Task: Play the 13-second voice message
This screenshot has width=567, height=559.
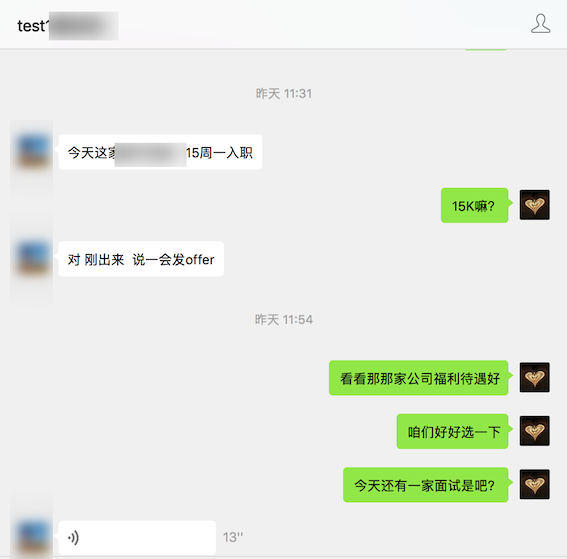Action: coord(137,538)
